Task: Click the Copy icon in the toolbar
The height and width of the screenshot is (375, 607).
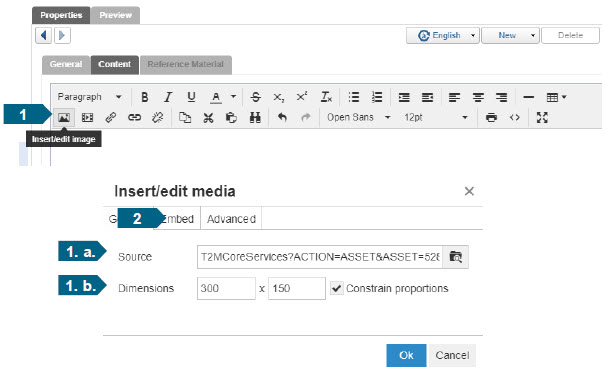Action: pos(185,118)
